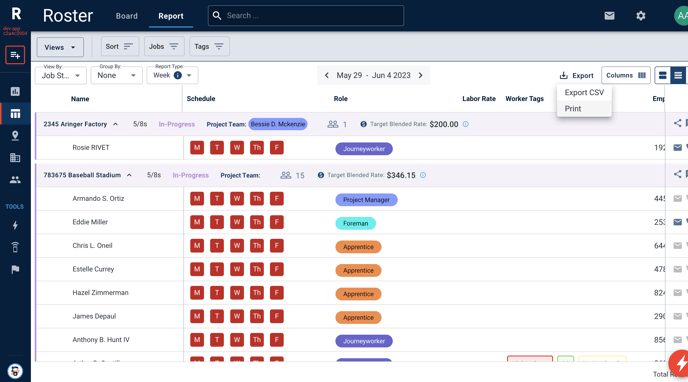This screenshot has height=382, width=688.
Task: Open settings gear icon
Action: (x=641, y=16)
